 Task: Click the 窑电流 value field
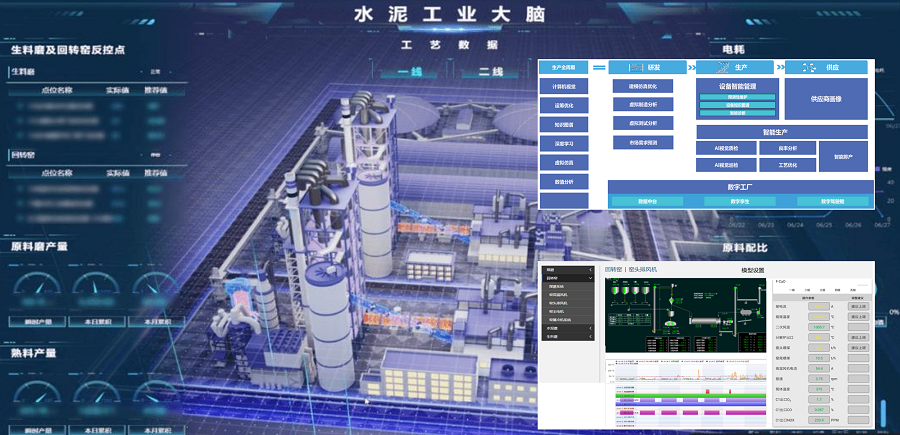(x=819, y=306)
